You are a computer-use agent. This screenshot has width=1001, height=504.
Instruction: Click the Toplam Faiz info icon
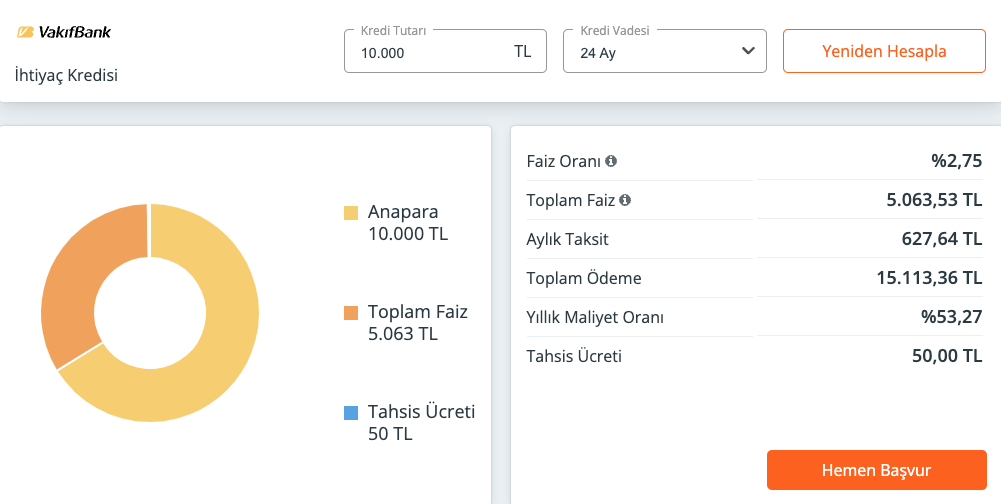click(625, 200)
